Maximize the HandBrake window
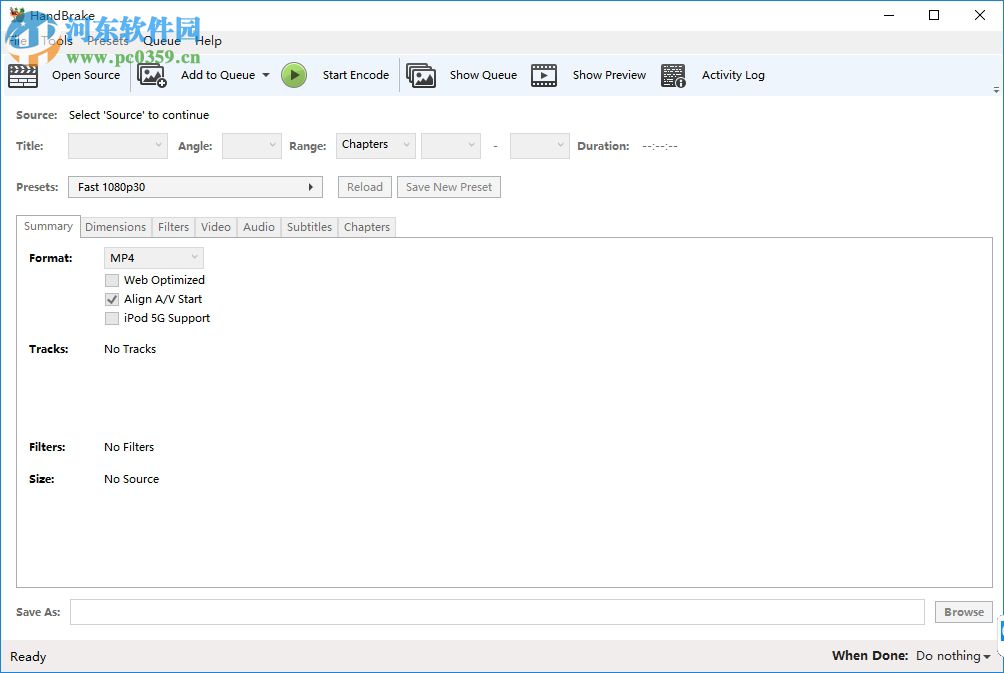Image resolution: width=1004 pixels, height=673 pixels. 934,15
